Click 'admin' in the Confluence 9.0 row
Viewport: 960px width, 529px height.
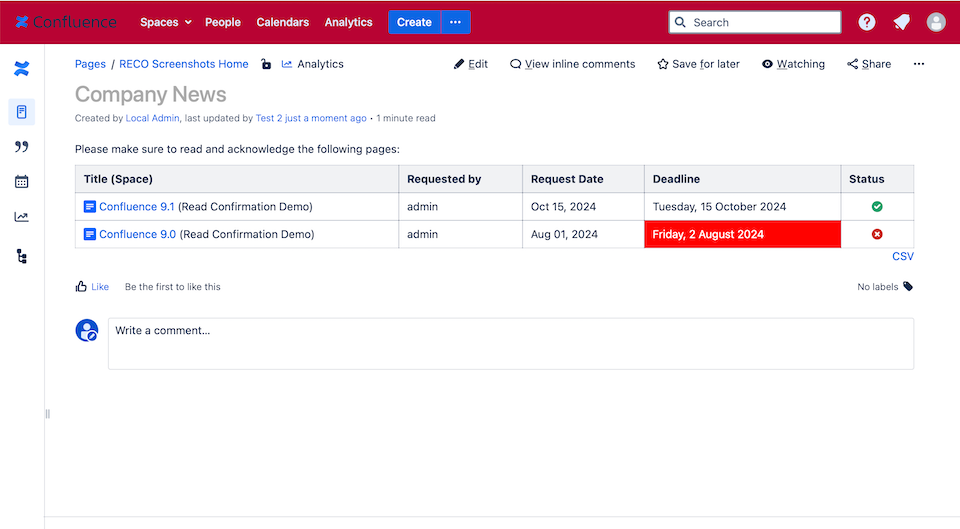click(422, 234)
